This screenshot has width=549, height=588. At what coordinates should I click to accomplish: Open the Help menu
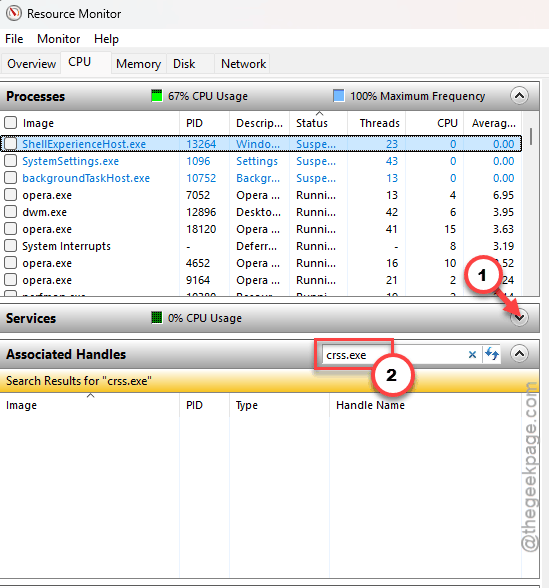tap(106, 39)
